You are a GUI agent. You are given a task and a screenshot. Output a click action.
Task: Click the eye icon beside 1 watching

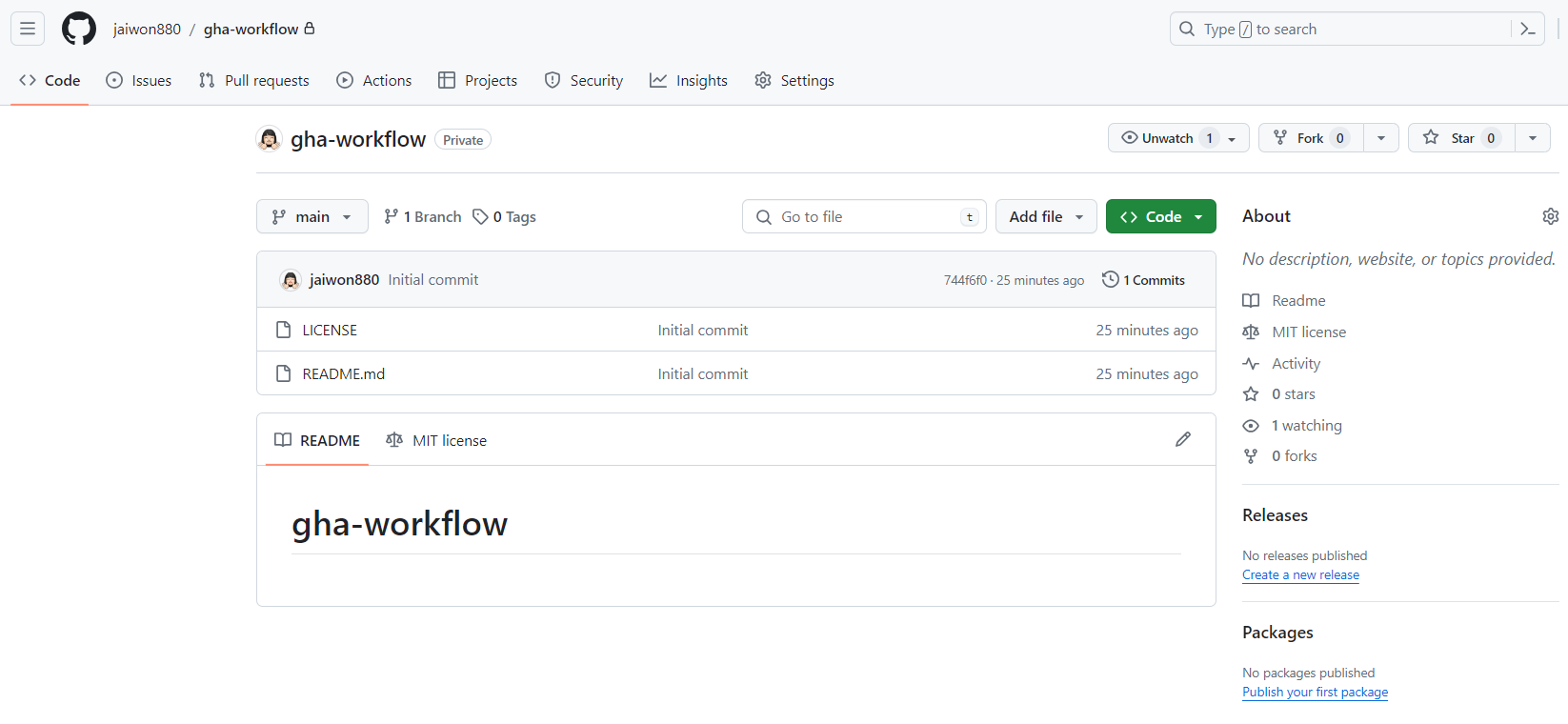click(x=1251, y=425)
